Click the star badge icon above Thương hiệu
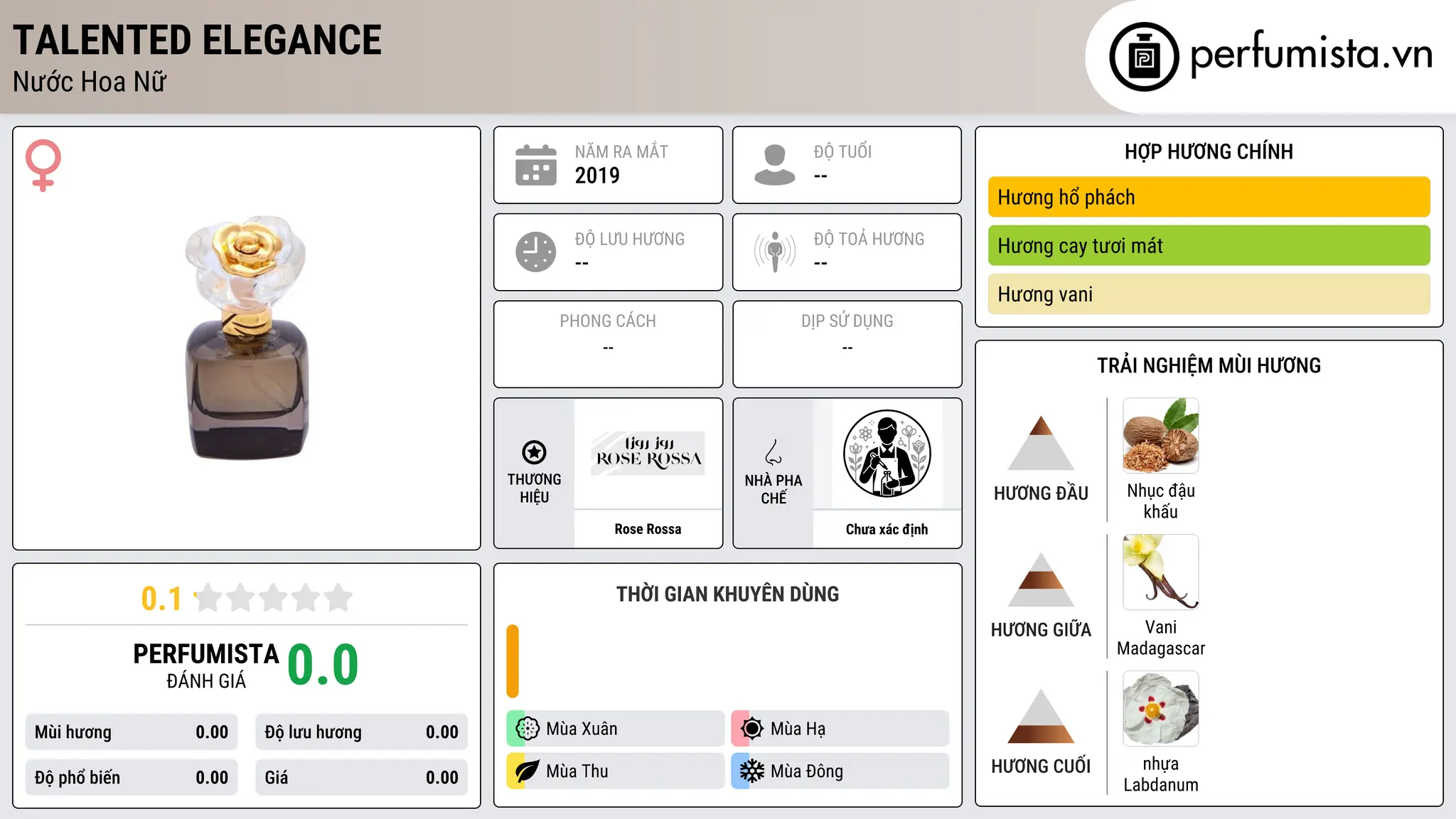1456x819 pixels. 534,452
